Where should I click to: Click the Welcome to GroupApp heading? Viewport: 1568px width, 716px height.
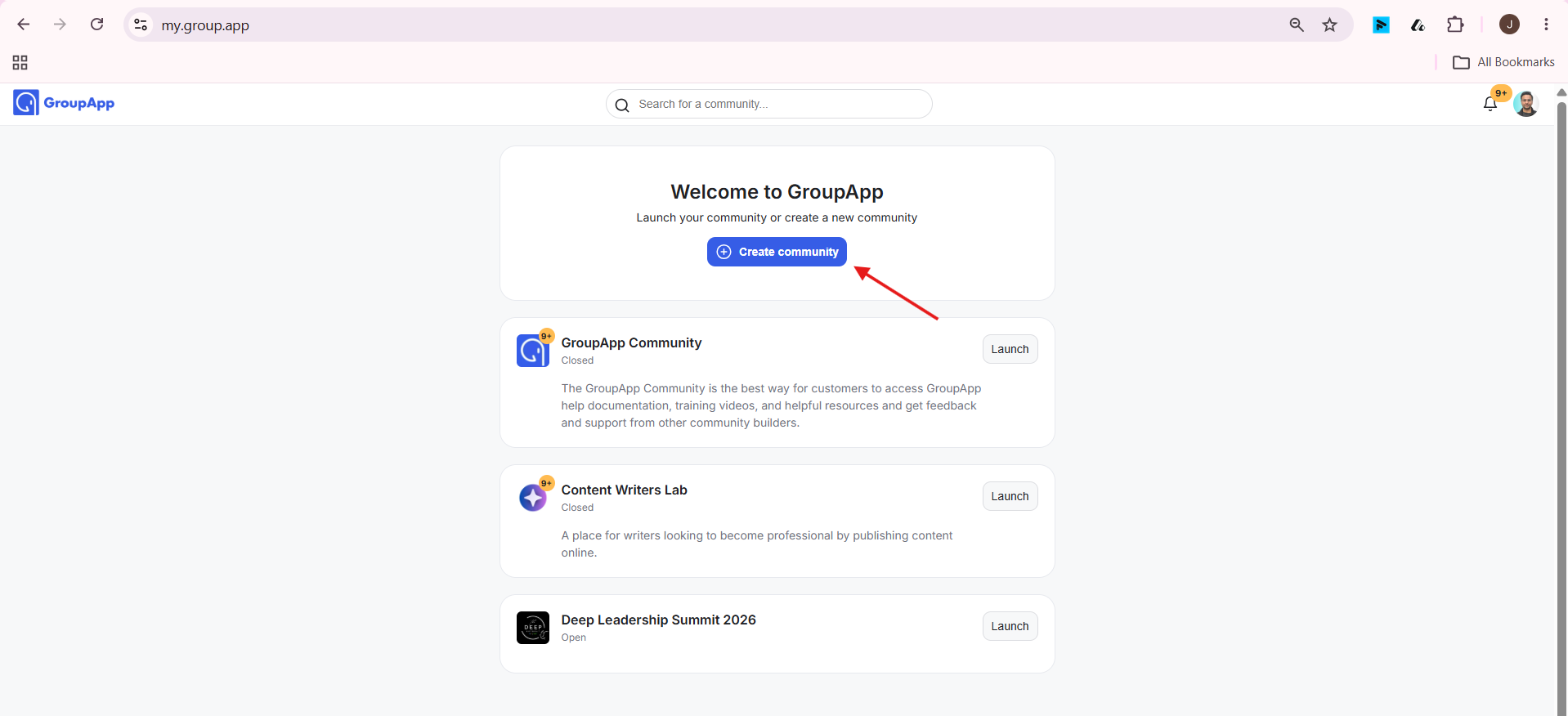click(777, 191)
